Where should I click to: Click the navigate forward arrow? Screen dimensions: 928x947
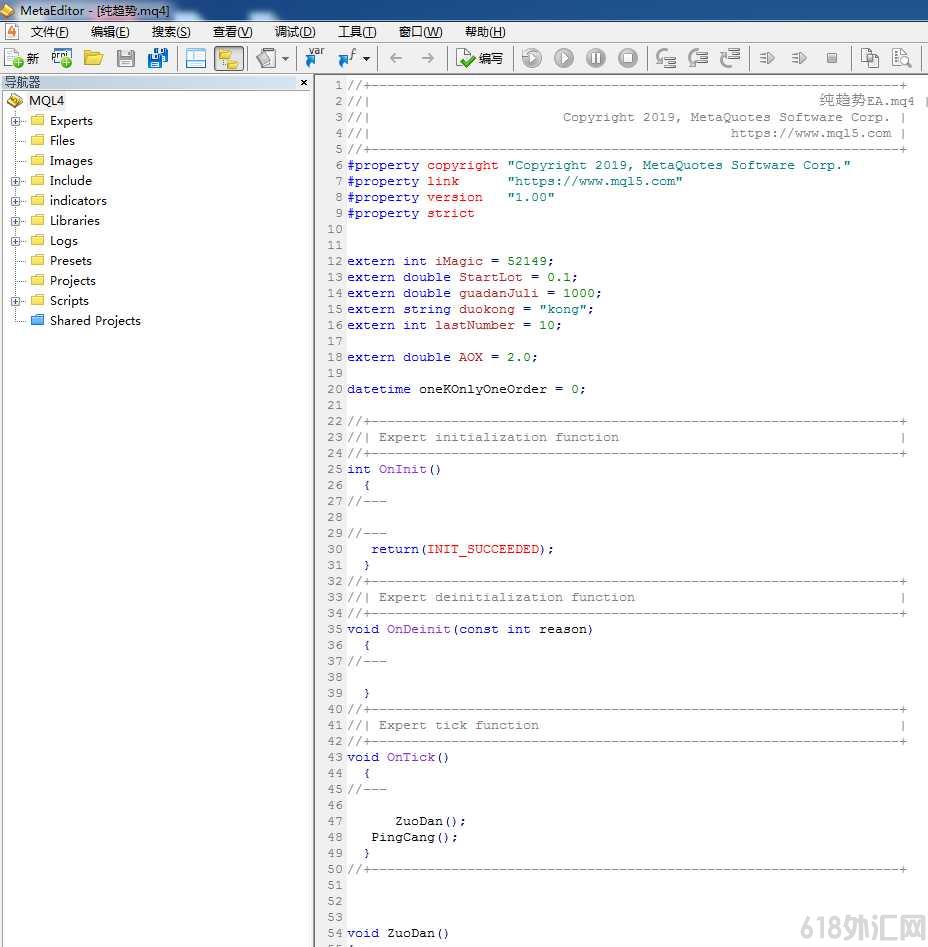point(428,58)
